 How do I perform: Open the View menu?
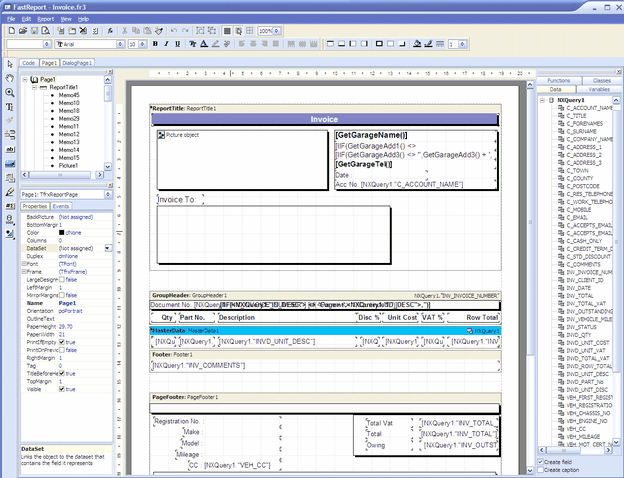pos(66,19)
